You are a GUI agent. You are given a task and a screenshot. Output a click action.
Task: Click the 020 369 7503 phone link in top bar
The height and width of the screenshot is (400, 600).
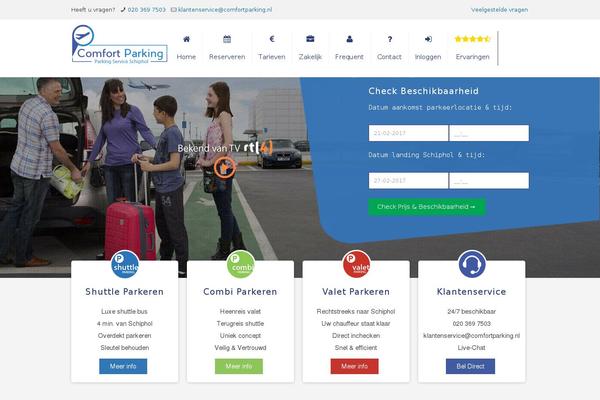click(x=147, y=10)
